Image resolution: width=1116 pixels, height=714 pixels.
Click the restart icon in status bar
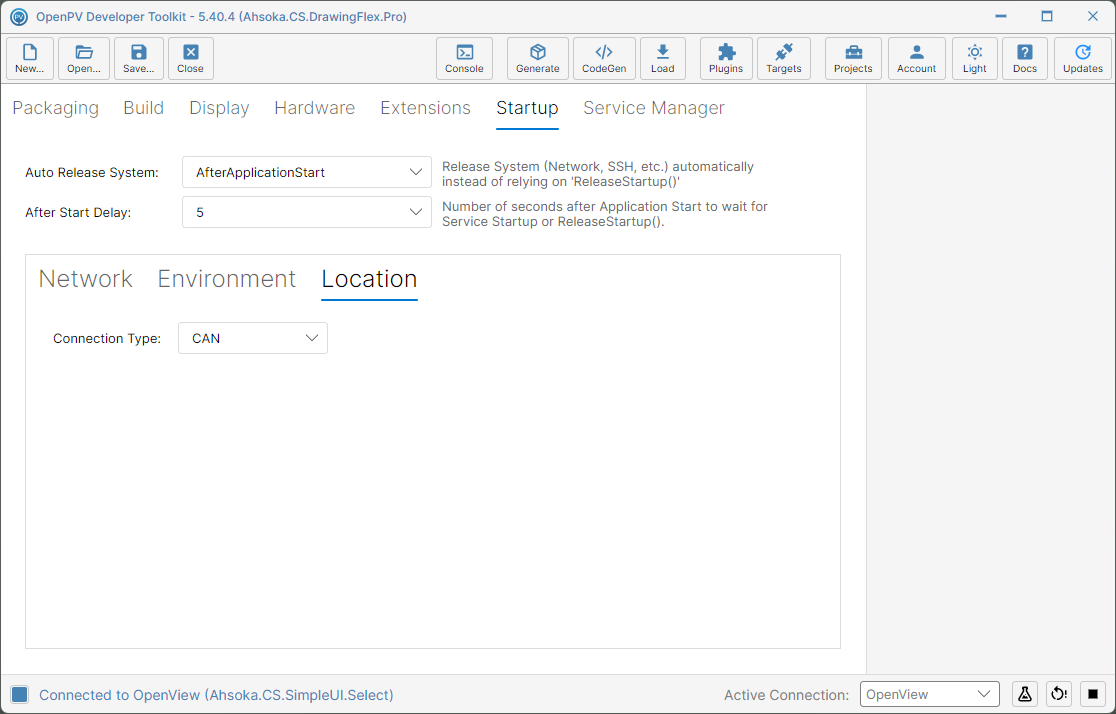(x=1059, y=693)
